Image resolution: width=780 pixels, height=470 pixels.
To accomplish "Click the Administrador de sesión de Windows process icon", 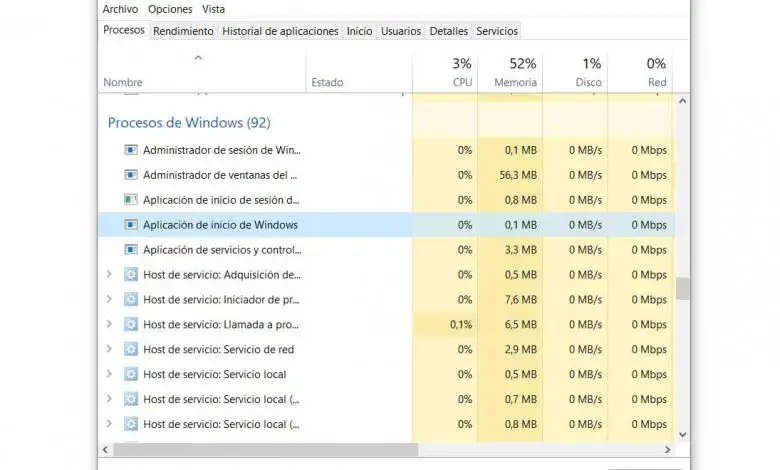I will [130, 150].
